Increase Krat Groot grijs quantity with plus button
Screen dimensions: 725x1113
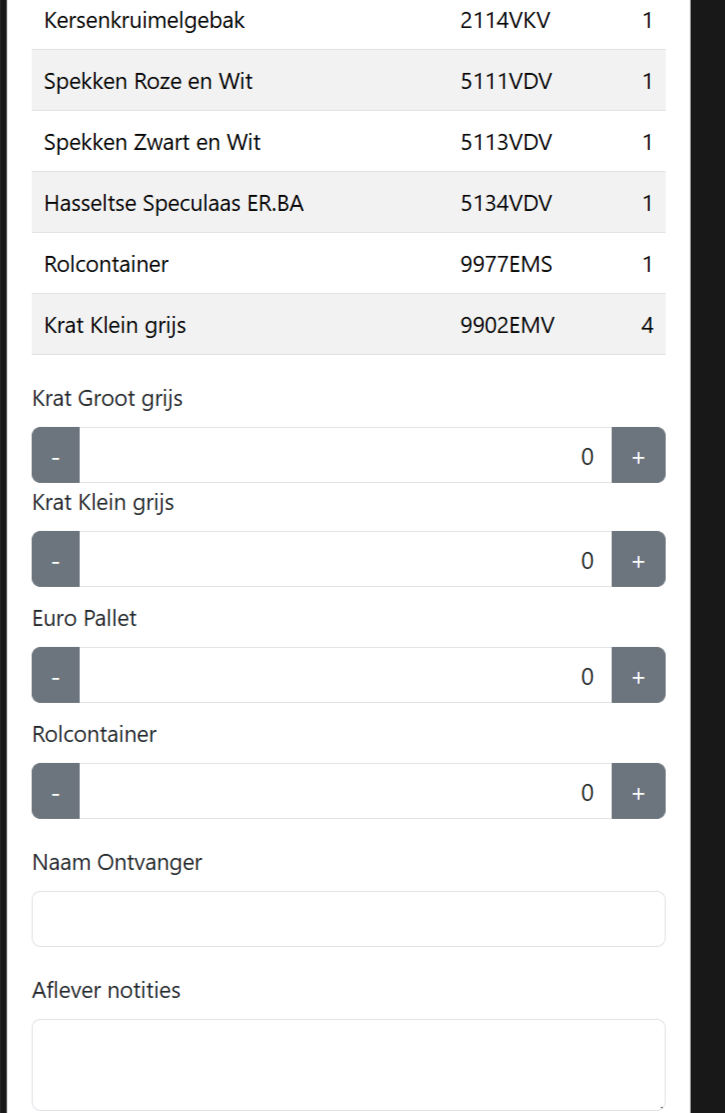click(640, 455)
